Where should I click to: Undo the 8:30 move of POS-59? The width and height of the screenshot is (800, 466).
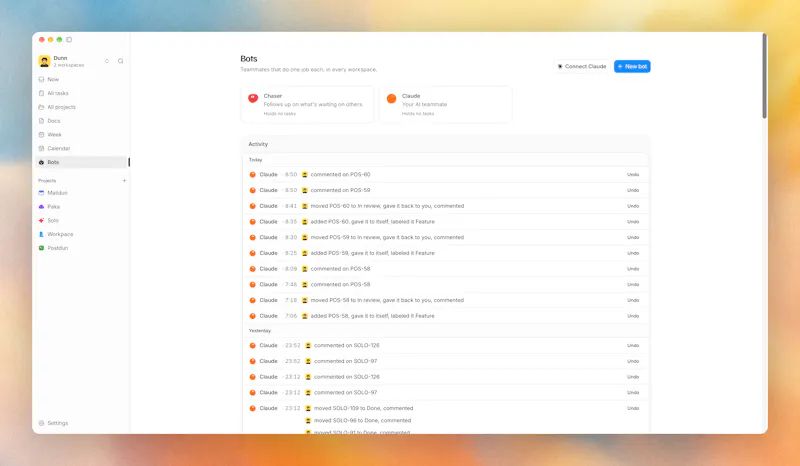[x=633, y=237]
